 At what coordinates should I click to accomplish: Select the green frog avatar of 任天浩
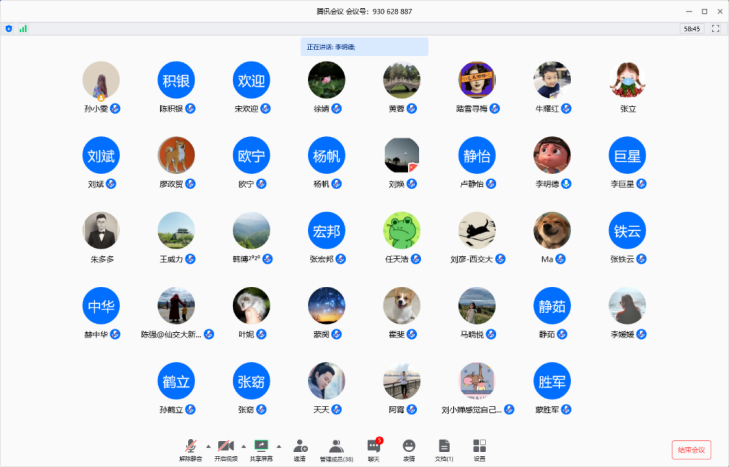coord(402,231)
